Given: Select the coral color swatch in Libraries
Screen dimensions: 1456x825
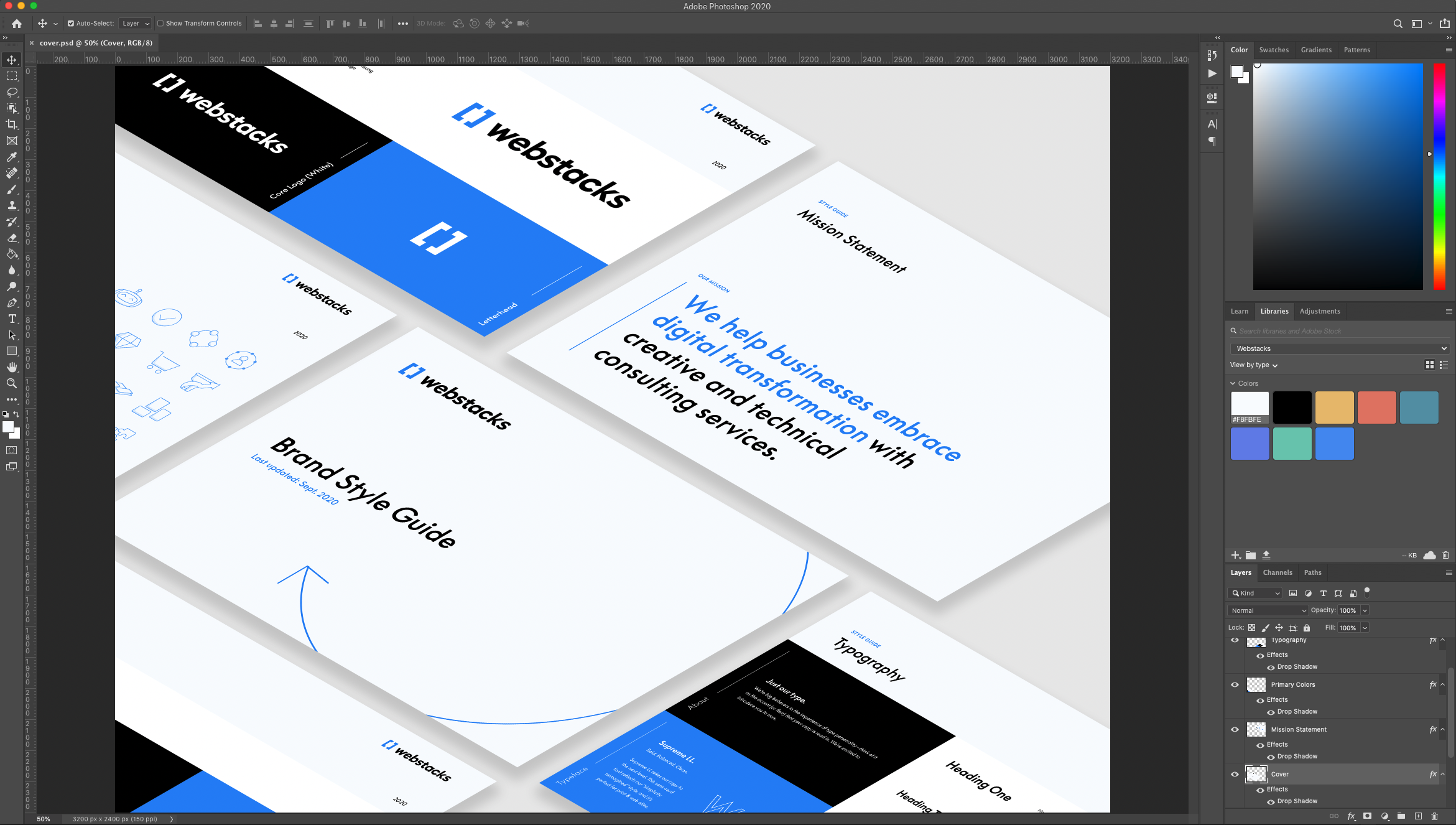Looking at the screenshot, I should 1376,407.
